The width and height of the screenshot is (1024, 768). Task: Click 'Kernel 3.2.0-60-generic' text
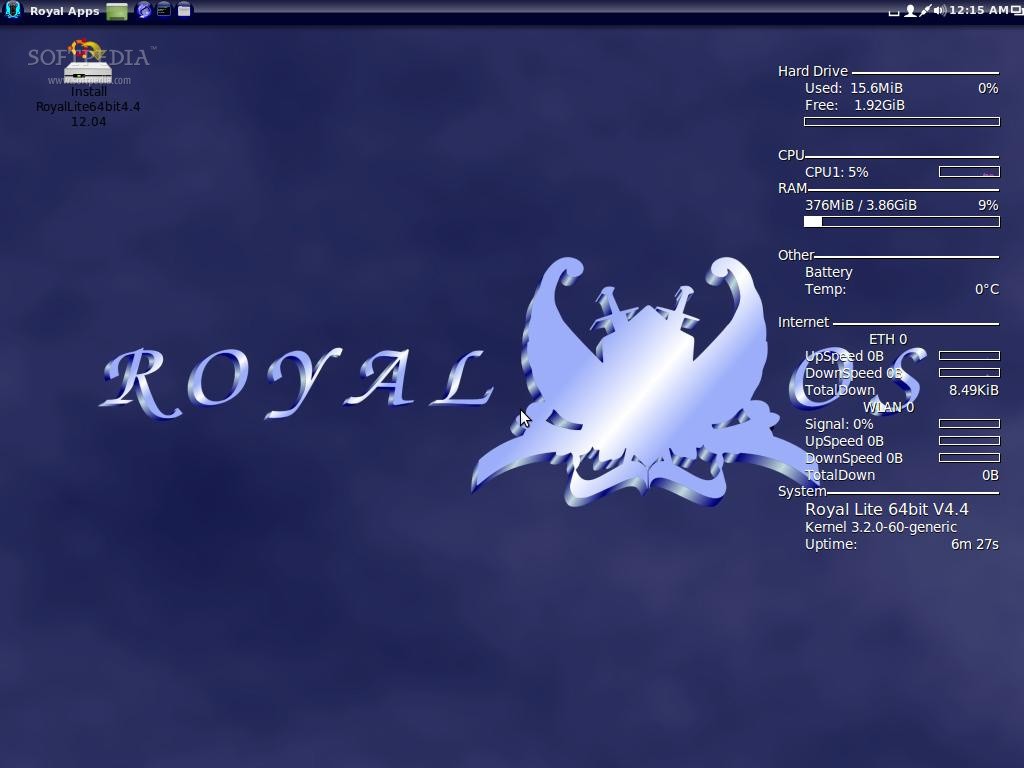[x=880, y=527]
